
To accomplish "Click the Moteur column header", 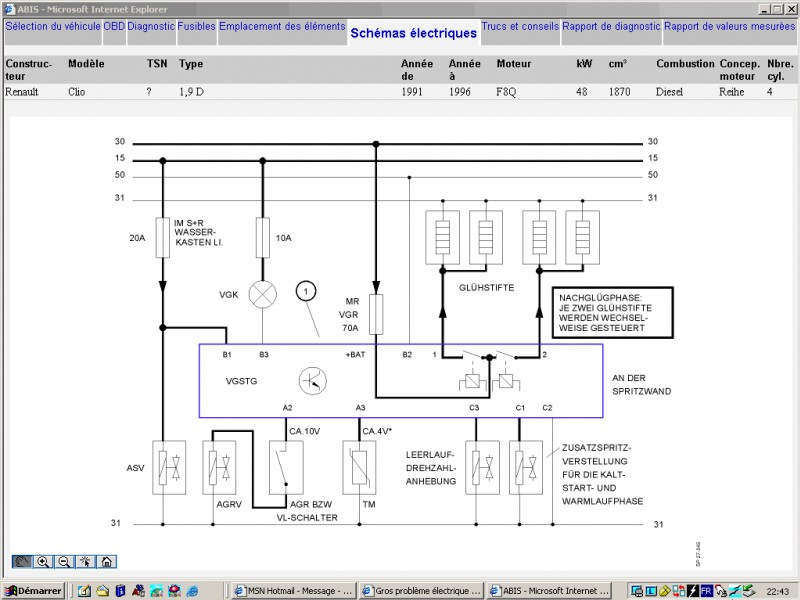I will (514, 64).
